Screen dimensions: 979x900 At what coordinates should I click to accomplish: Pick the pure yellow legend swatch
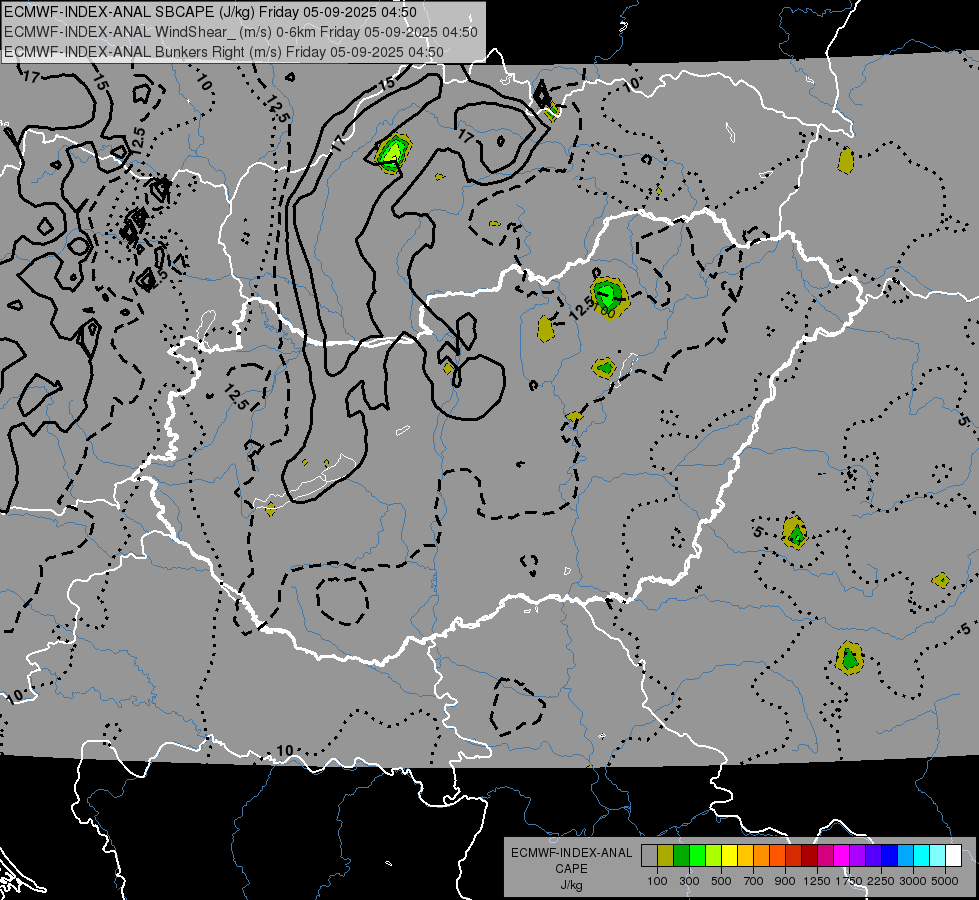tap(729, 856)
